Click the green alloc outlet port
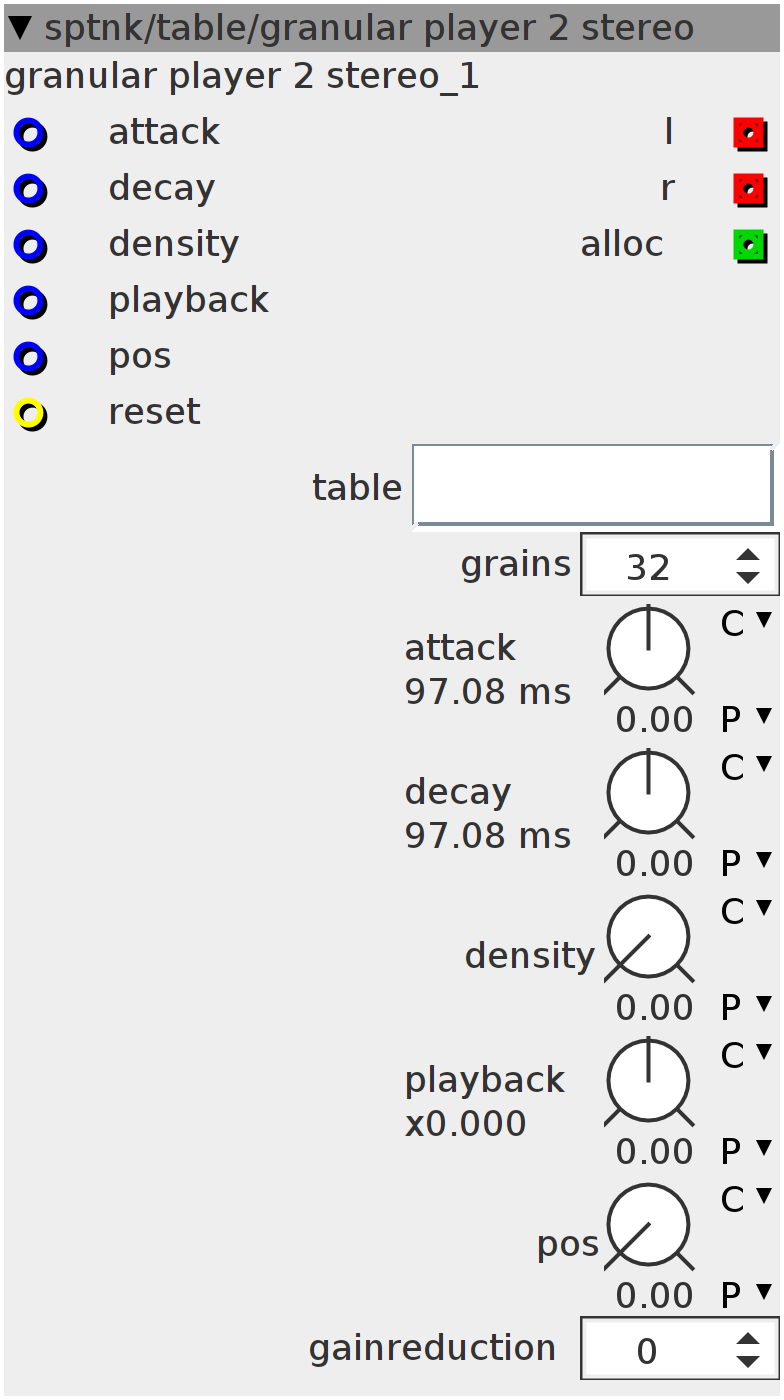Screen dimensions: 784x1400 [750, 245]
